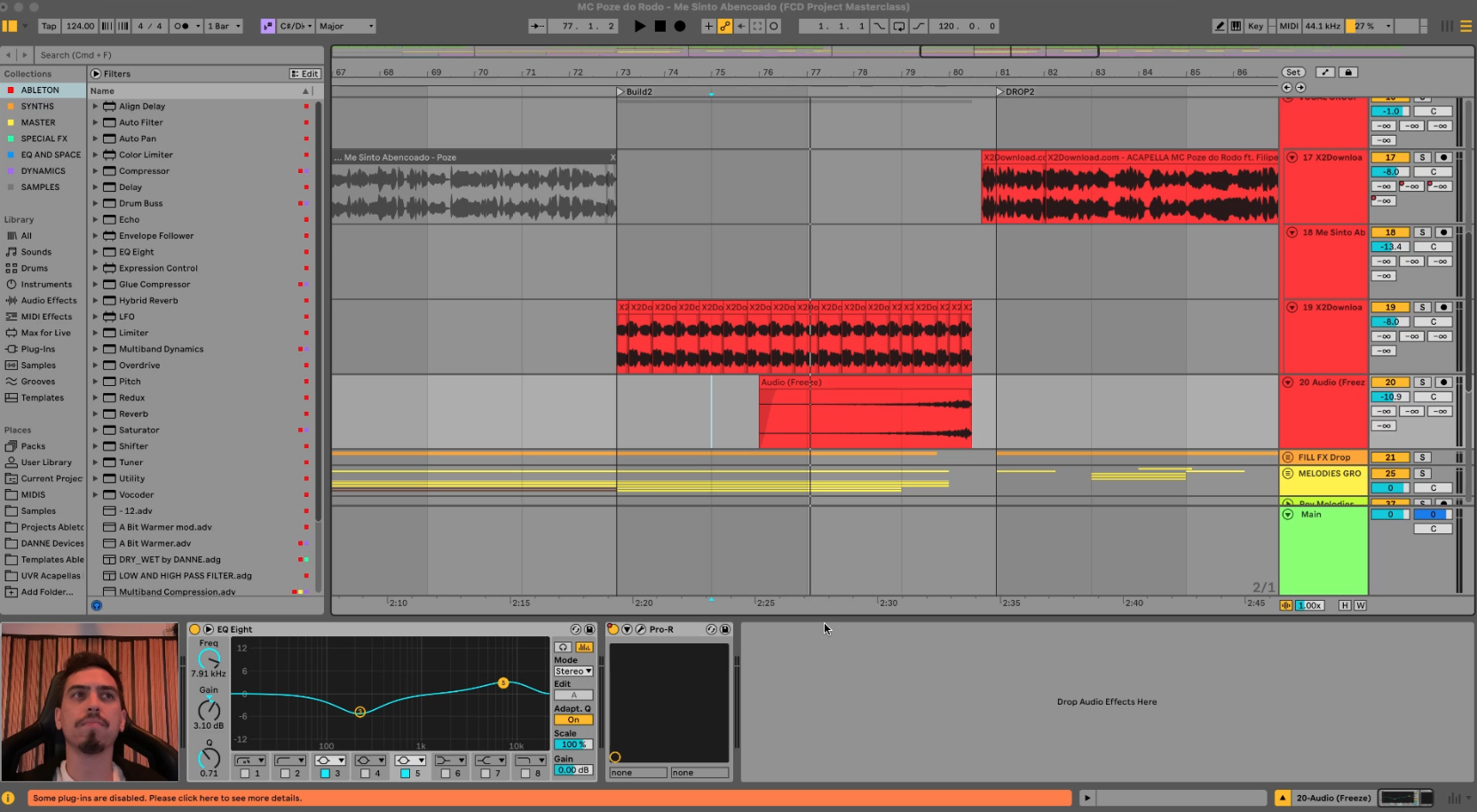Toggle the arrangement Loop switch
The height and width of the screenshot is (812, 1477).
point(900,26)
